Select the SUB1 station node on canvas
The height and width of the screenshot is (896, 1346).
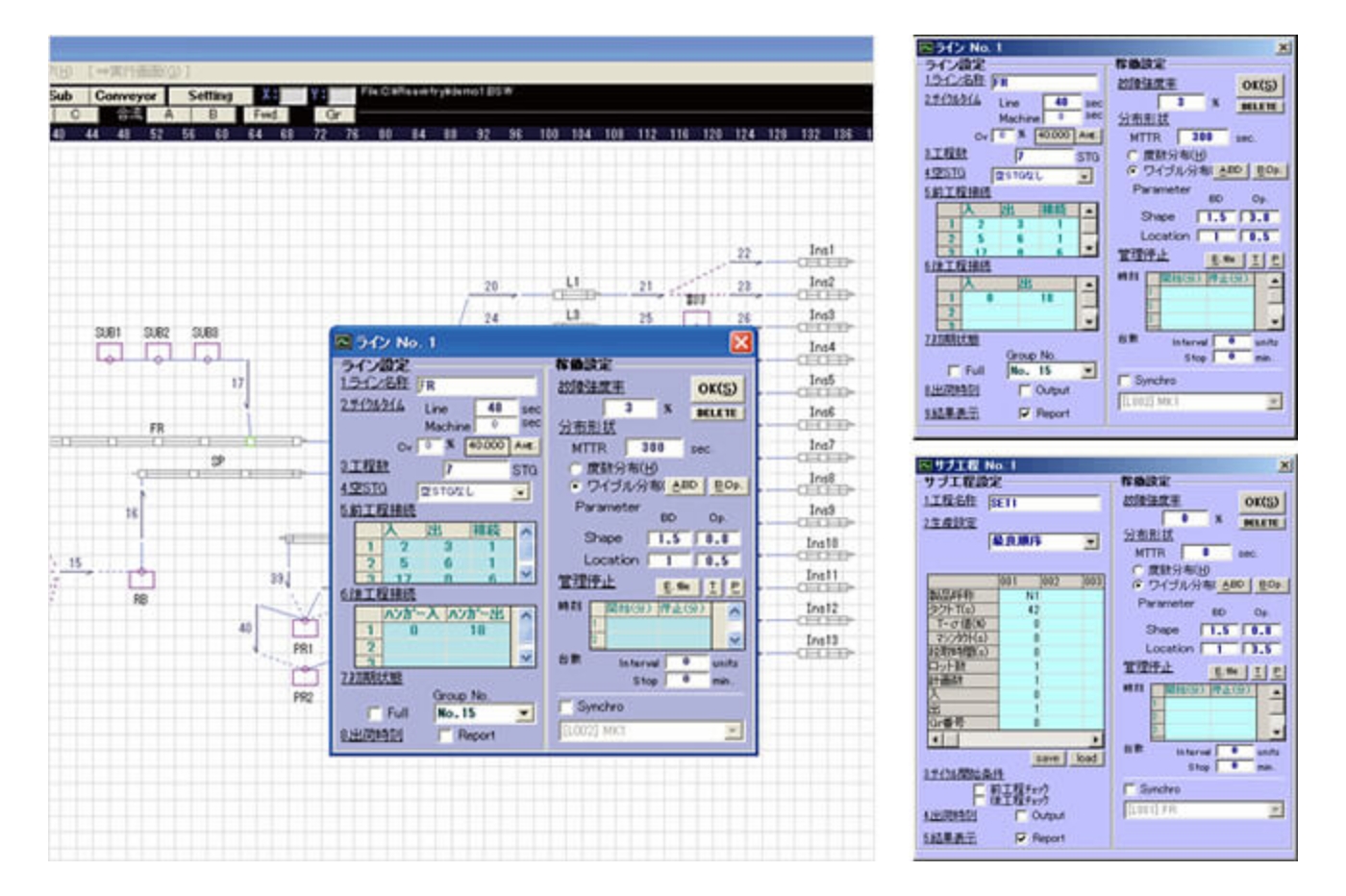(110, 352)
